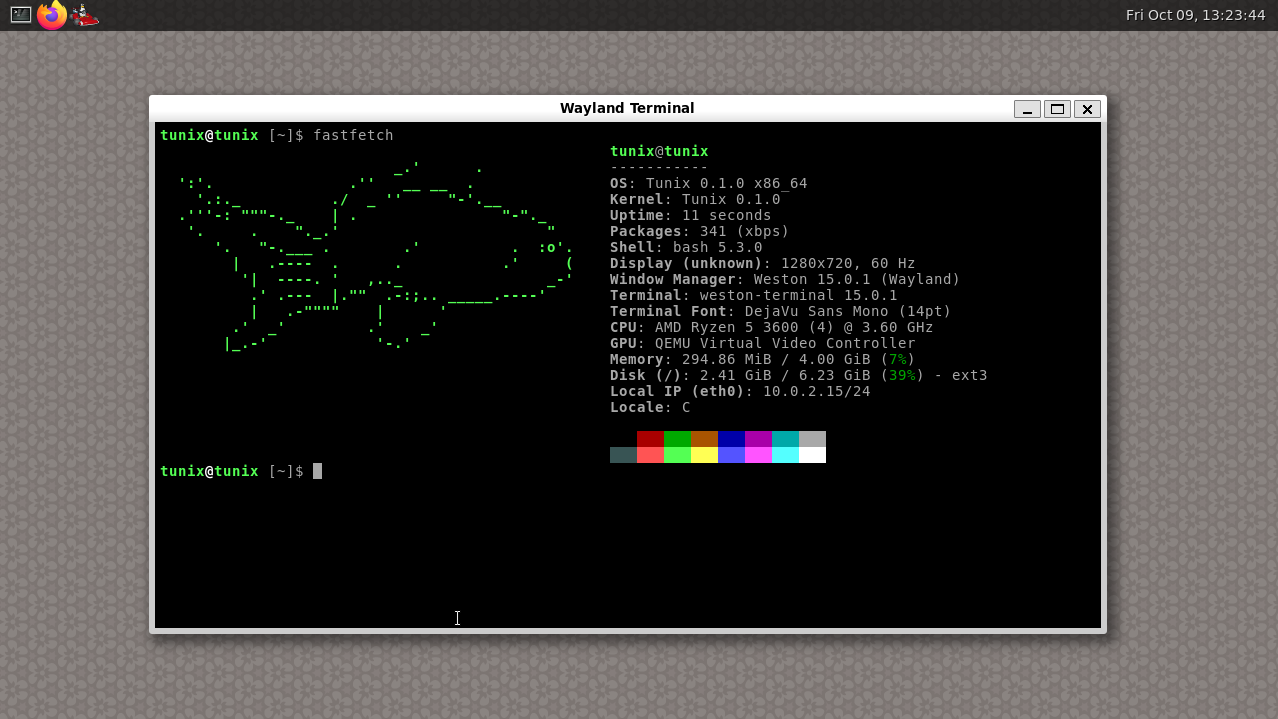The height and width of the screenshot is (719, 1278).
Task: Click the 'Window Manager: Weston 15.0.1' line
Action: (785, 279)
